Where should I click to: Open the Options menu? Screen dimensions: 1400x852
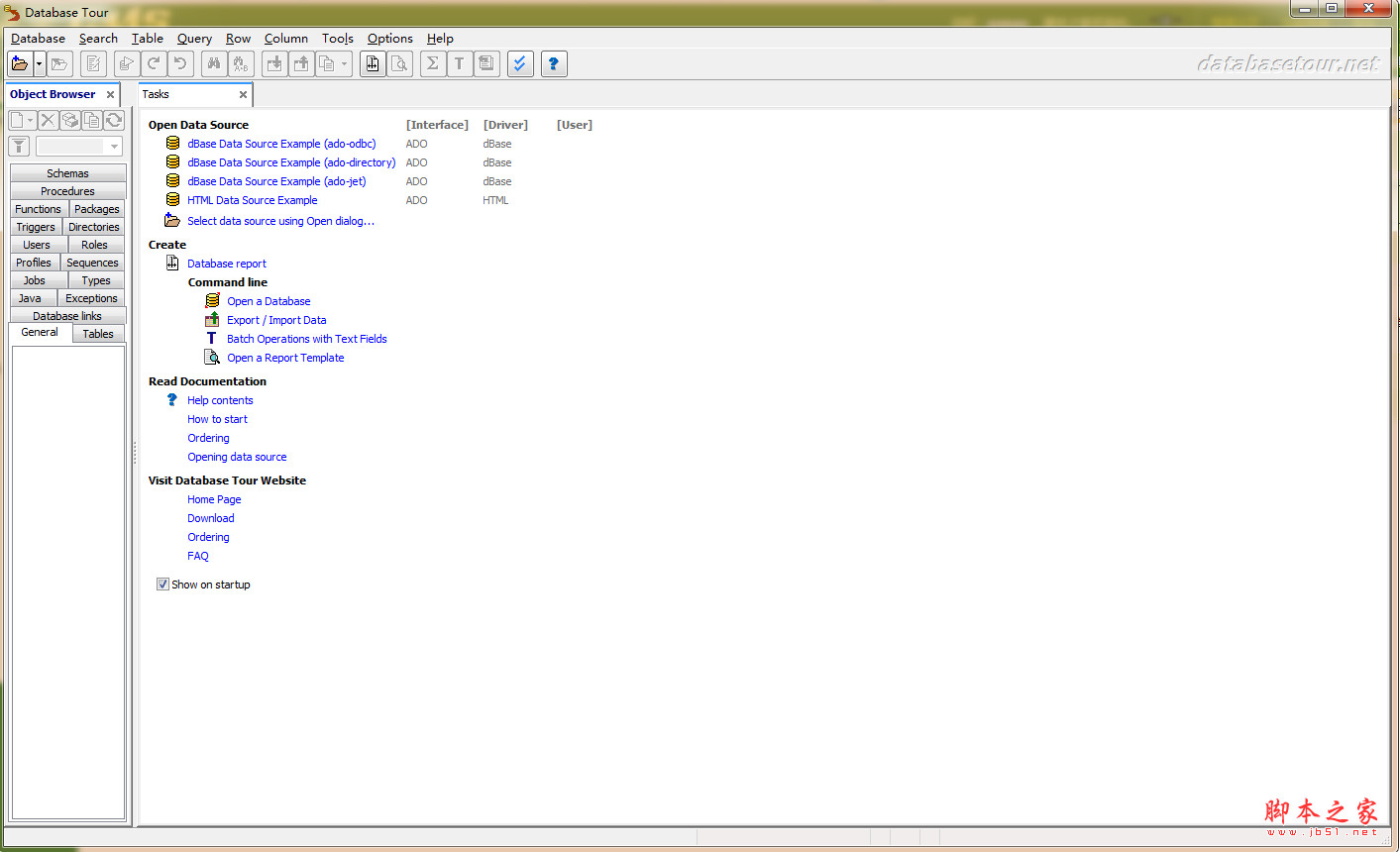(390, 39)
